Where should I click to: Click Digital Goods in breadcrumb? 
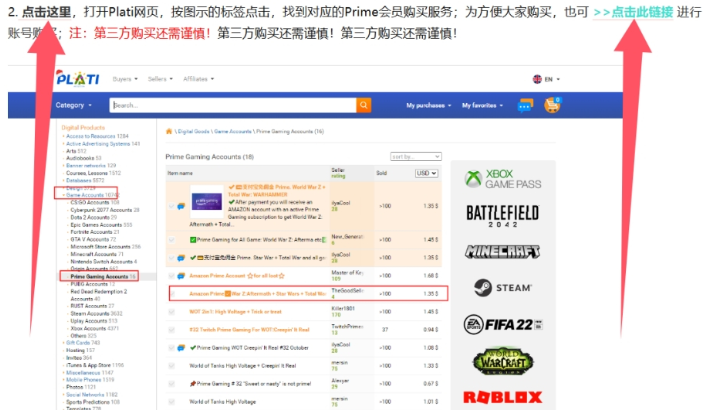pos(193,131)
